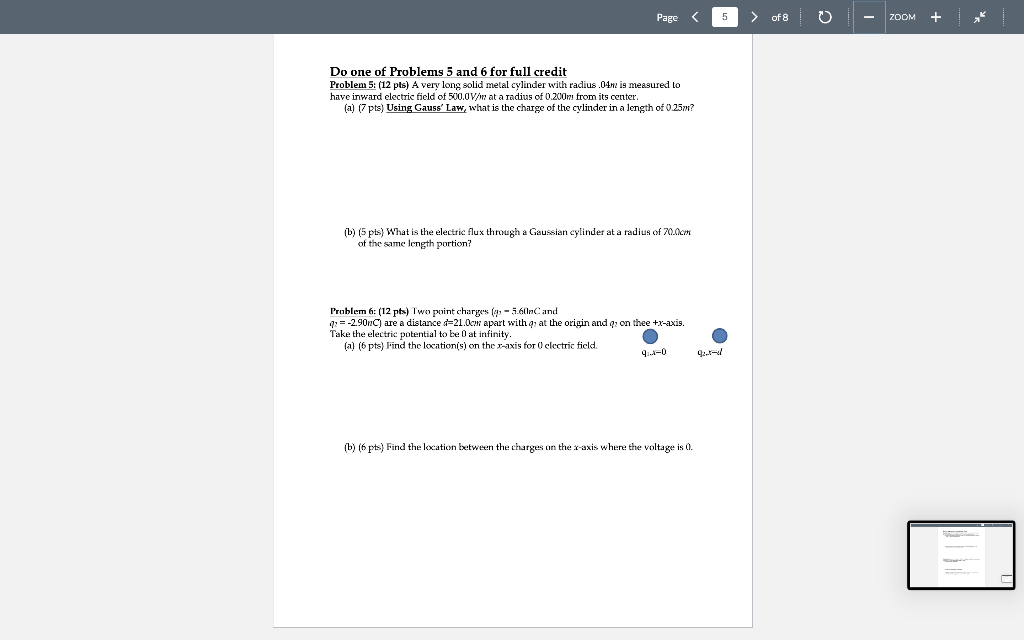
Task: Click the ZOOM label in the toolbar
Action: click(902, 17)
